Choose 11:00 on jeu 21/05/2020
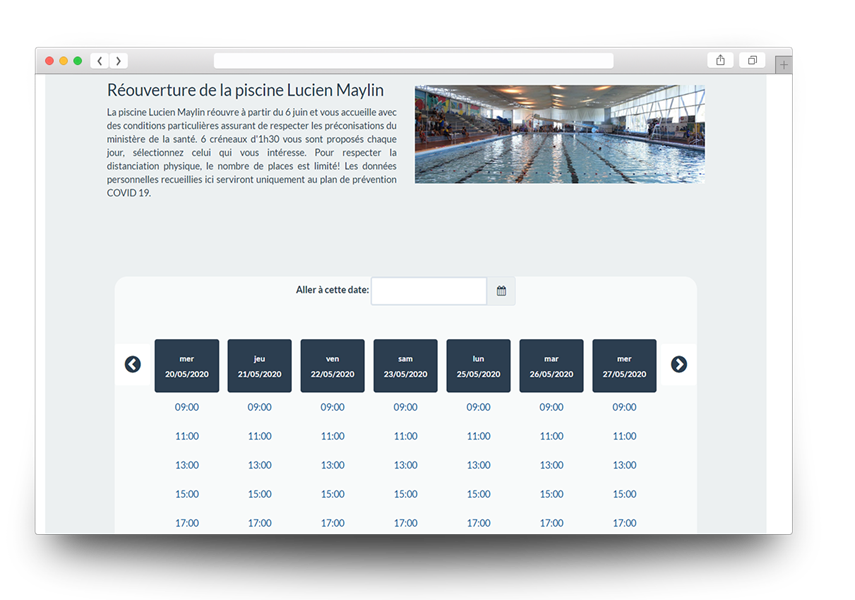855x600 pixels. pyautogui.click(x=260, y=436)
